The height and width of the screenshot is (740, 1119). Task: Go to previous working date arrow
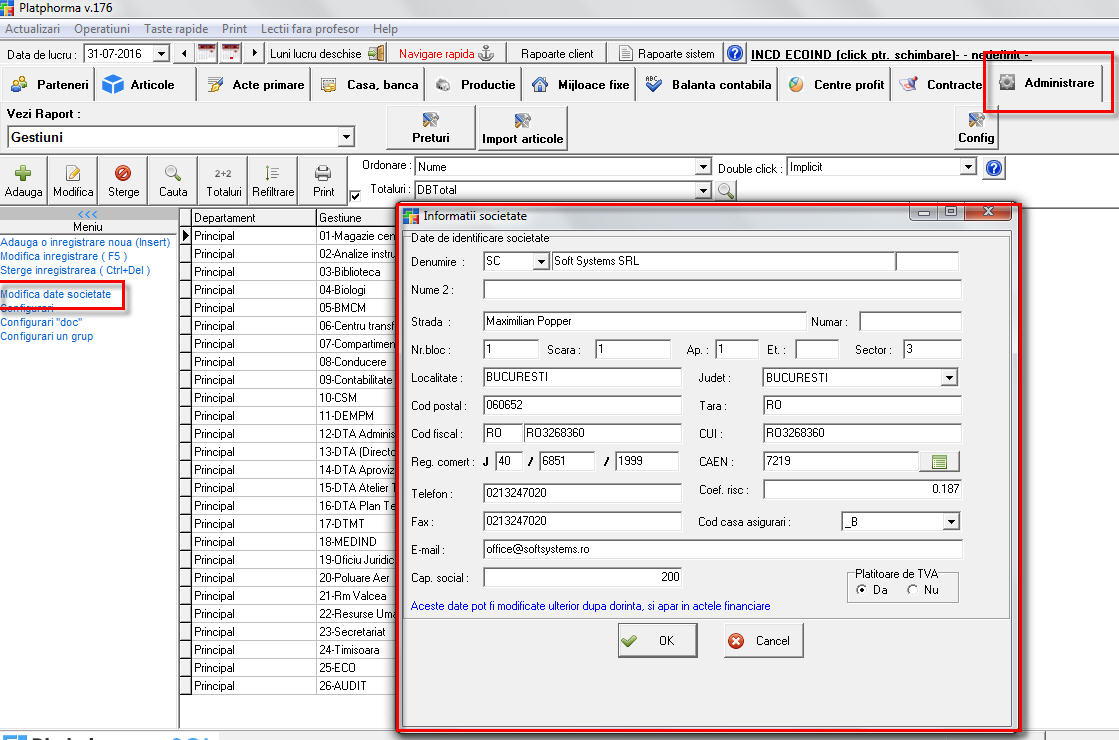coord(184,54)
